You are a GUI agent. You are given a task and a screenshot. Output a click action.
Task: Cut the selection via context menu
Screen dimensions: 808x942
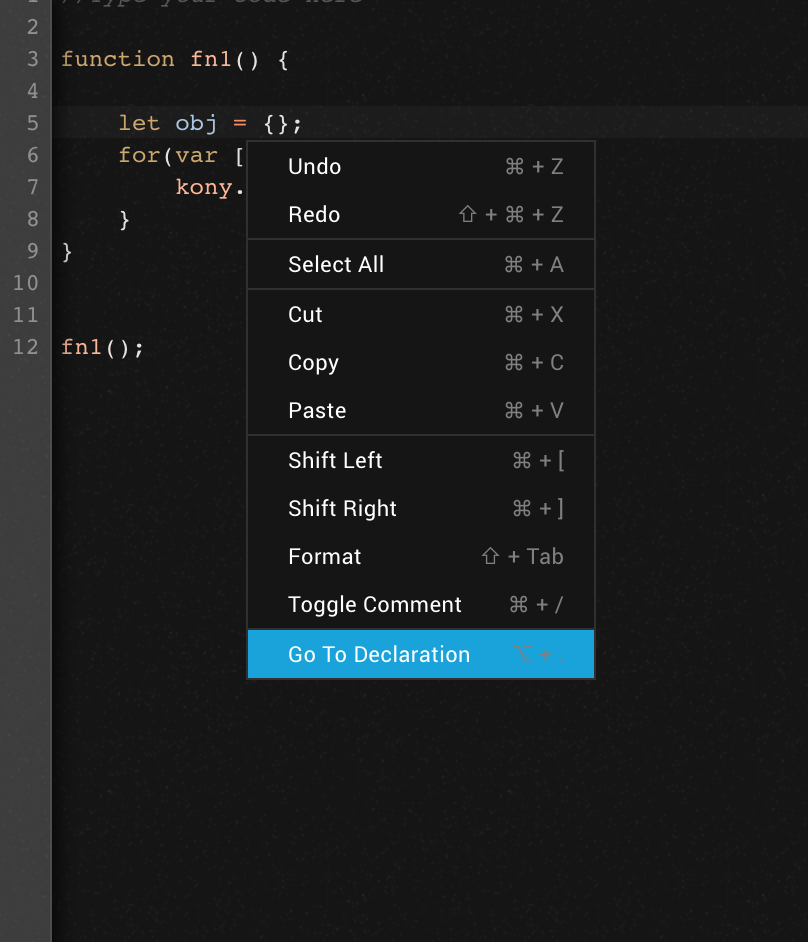click(x=304, y=314)
